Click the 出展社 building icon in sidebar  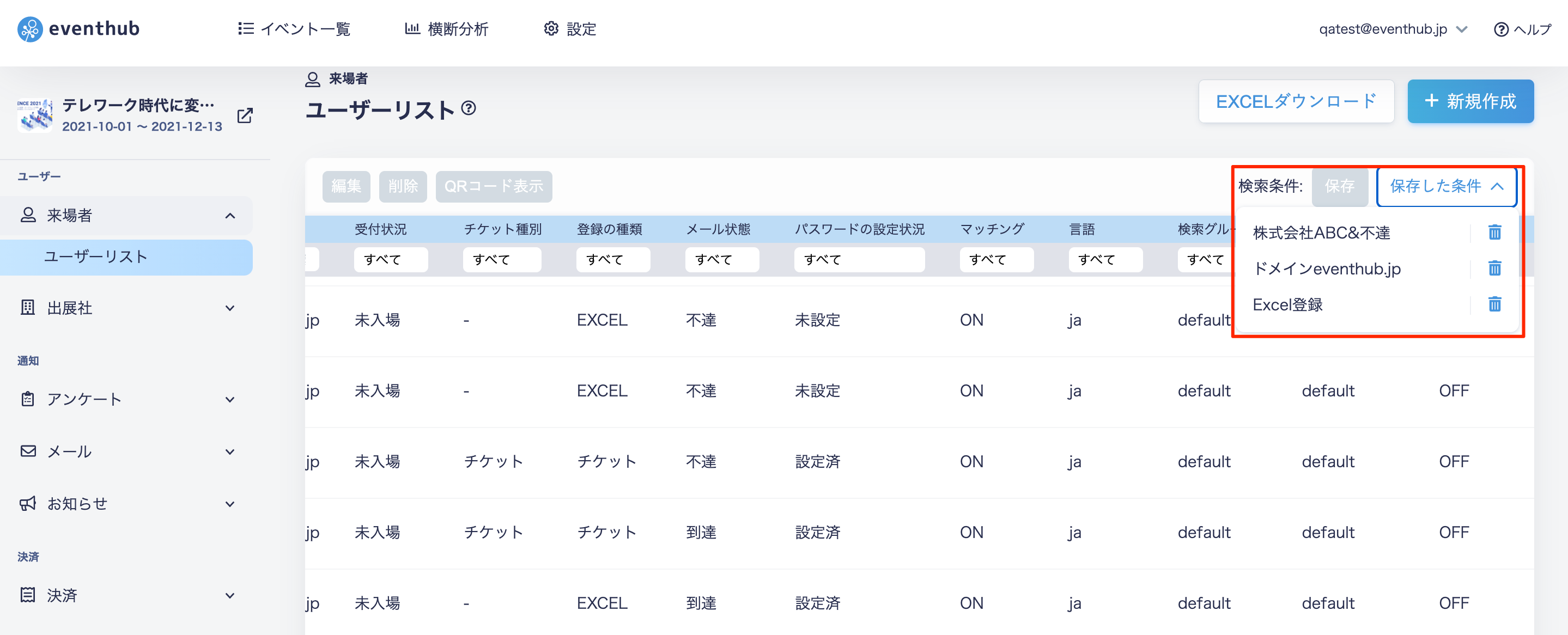28,308
